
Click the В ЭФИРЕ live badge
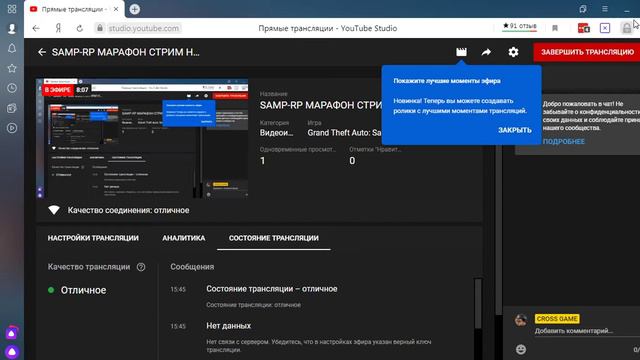tap(58, 90)
